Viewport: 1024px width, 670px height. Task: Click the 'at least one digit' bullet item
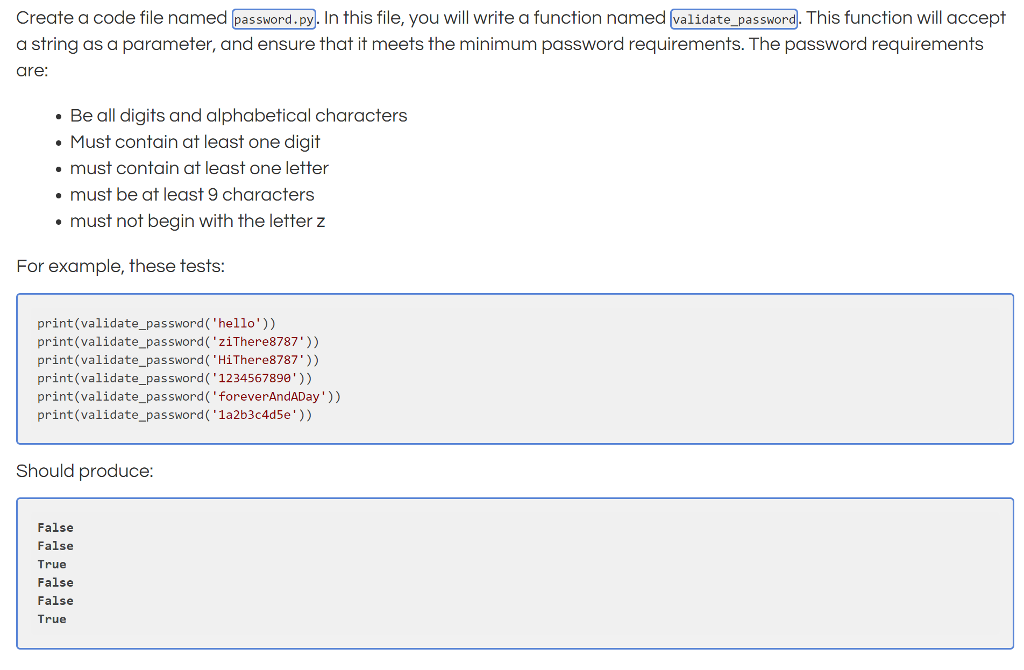[194, 142]
